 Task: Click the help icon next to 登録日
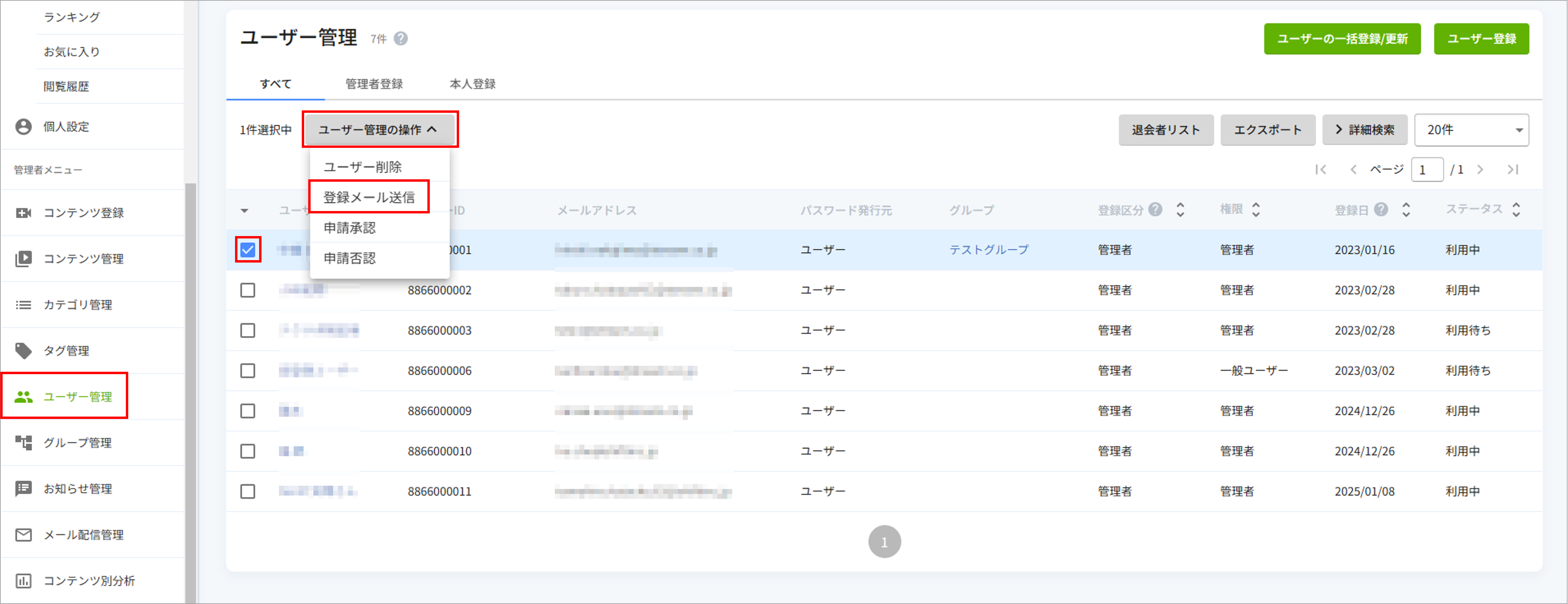pyautogui.click(x=1381, y=209)
